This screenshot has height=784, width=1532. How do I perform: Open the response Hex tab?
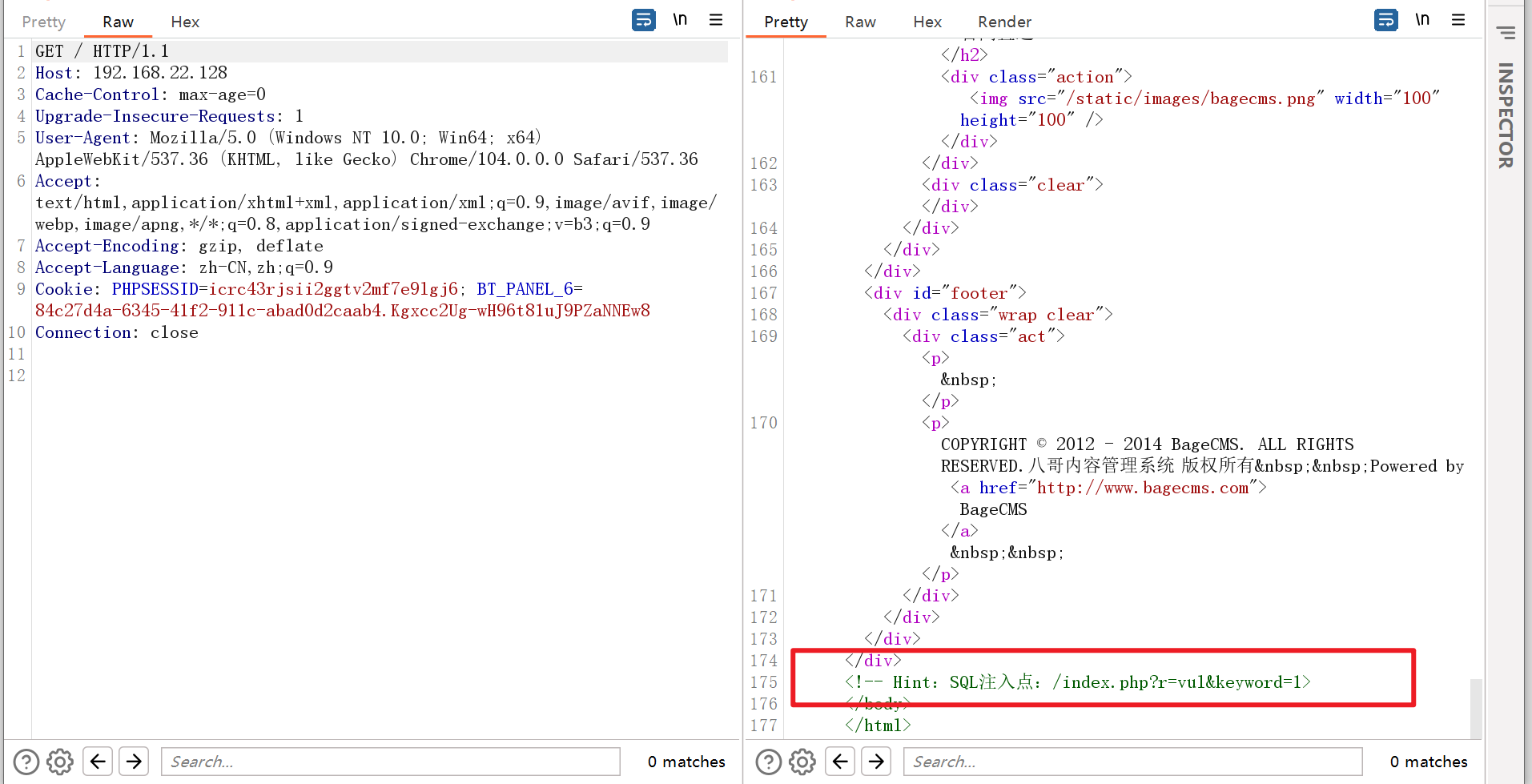(x=927, y=22)
